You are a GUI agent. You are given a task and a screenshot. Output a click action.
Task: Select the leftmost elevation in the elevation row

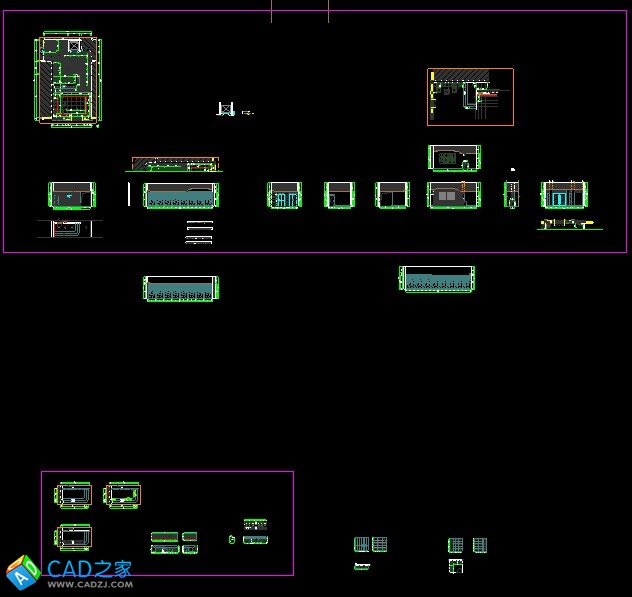point(71,195)
